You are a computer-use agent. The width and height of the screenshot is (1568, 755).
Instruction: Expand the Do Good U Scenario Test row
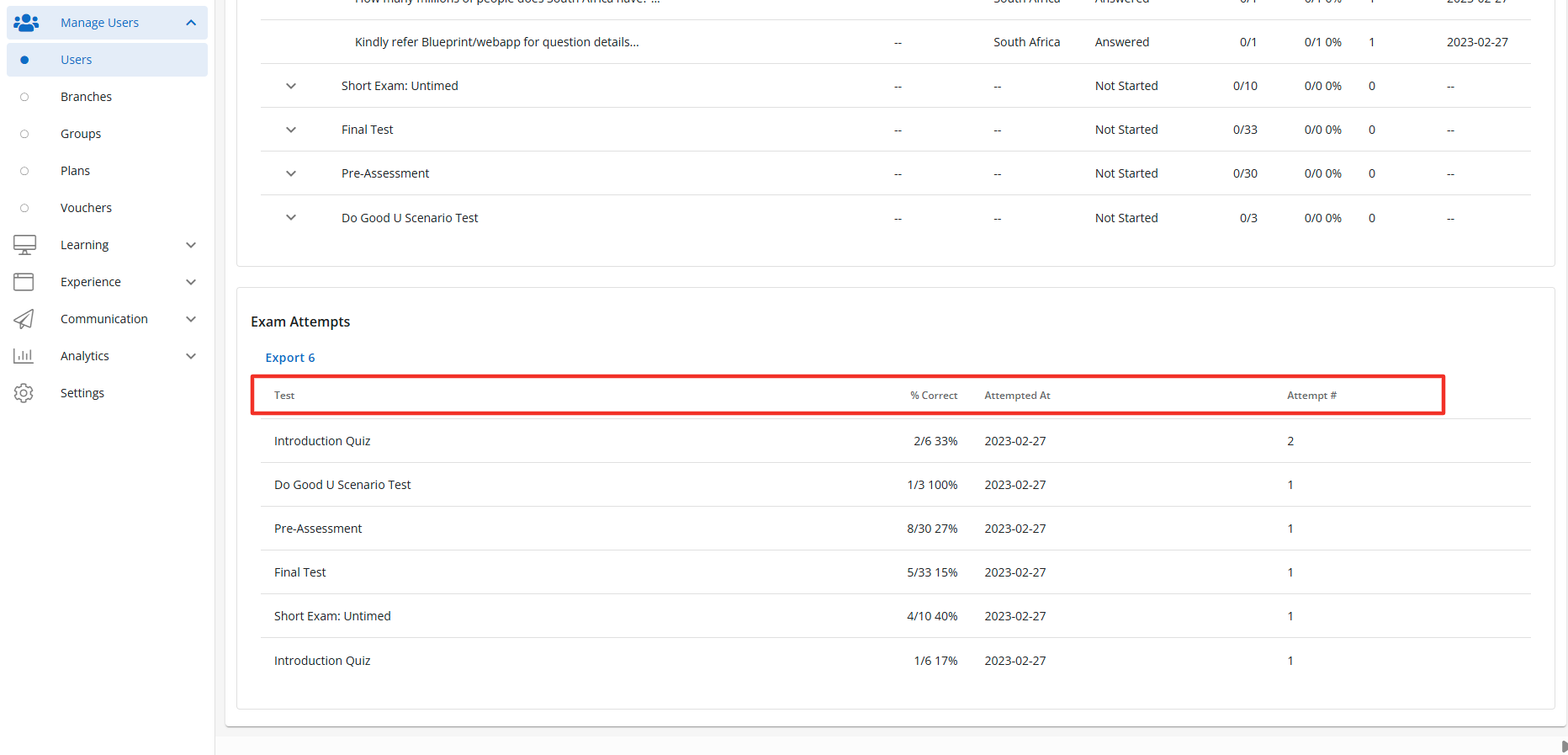pos(291,218)
